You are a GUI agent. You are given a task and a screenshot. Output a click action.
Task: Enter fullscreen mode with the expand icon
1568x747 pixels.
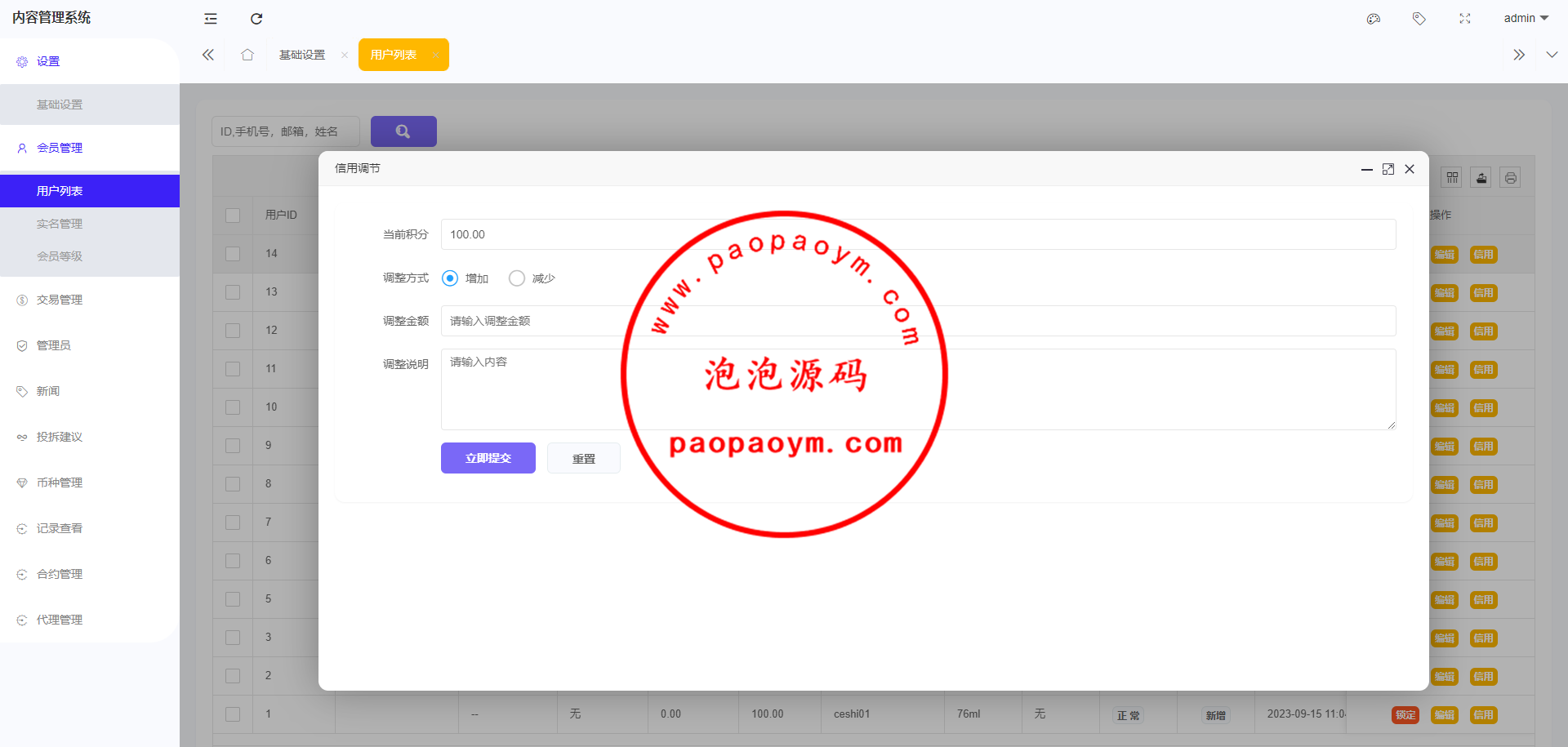pyautogui.click(x=1465, y=19)
